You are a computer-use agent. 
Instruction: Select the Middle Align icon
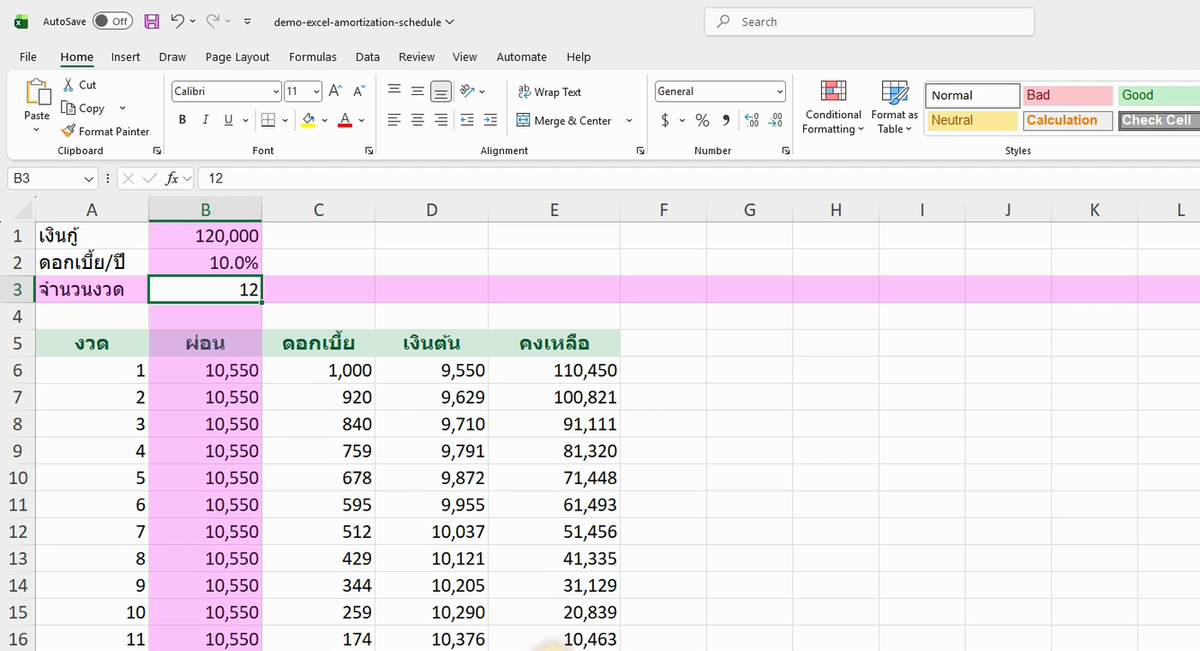(x=417, y=91)
